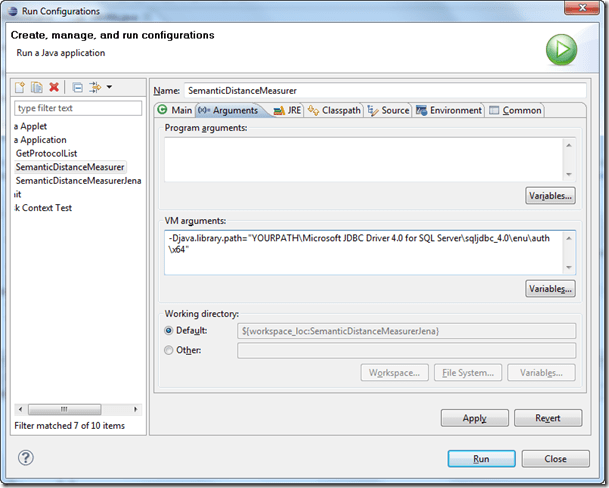This screenshot has height=488, width=609.
Task: Click the filter launch configurations icon
Action: (x=95, y=88)
